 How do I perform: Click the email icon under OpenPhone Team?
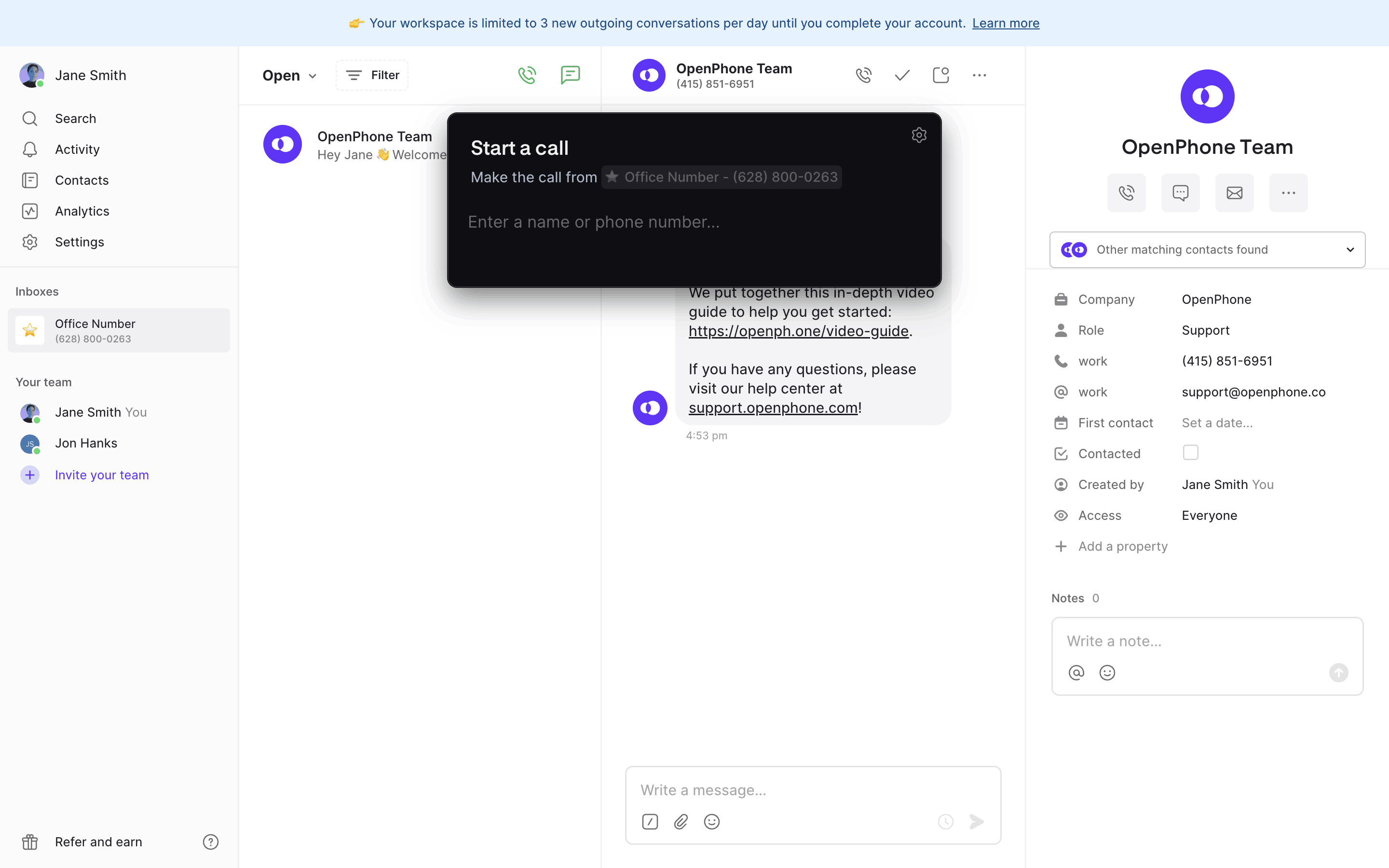pos(1234,193)
